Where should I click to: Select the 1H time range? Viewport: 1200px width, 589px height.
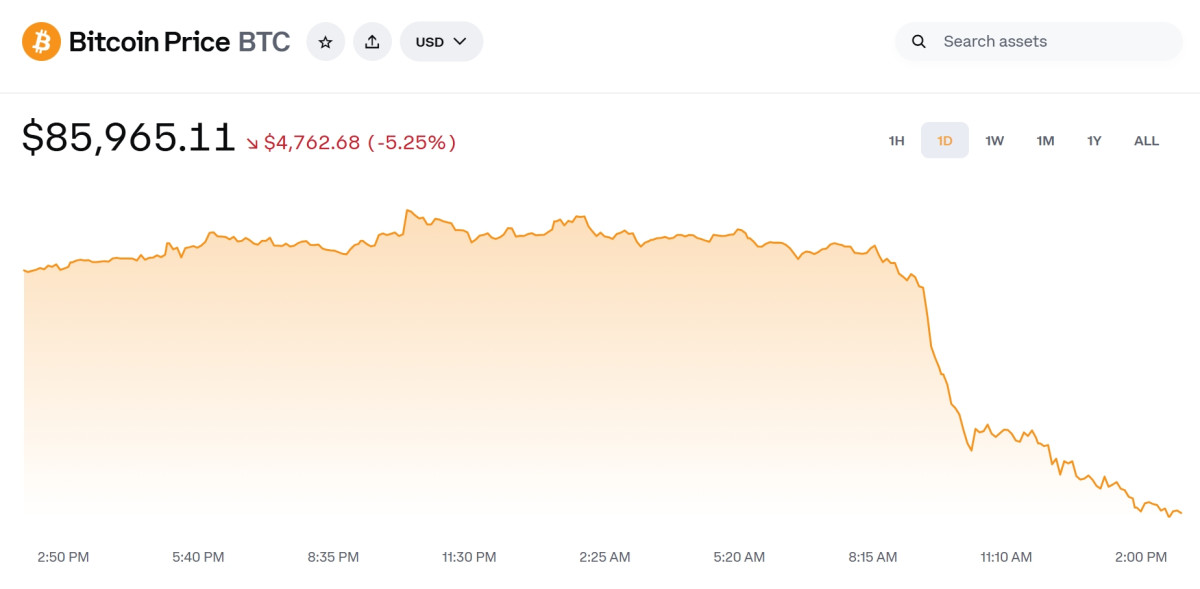896,141
